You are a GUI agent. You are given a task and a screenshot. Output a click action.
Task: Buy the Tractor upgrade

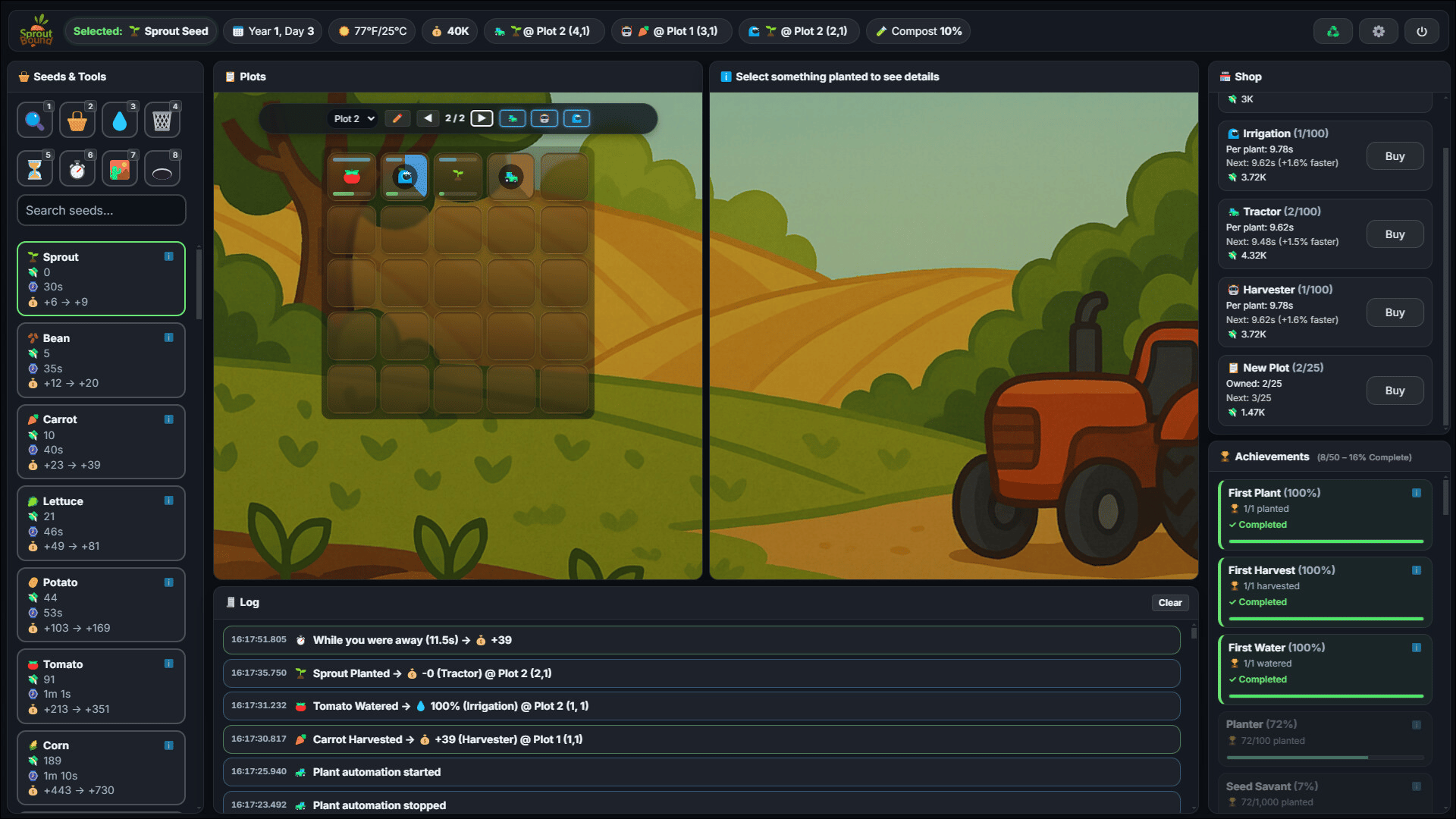[1395, 234]
